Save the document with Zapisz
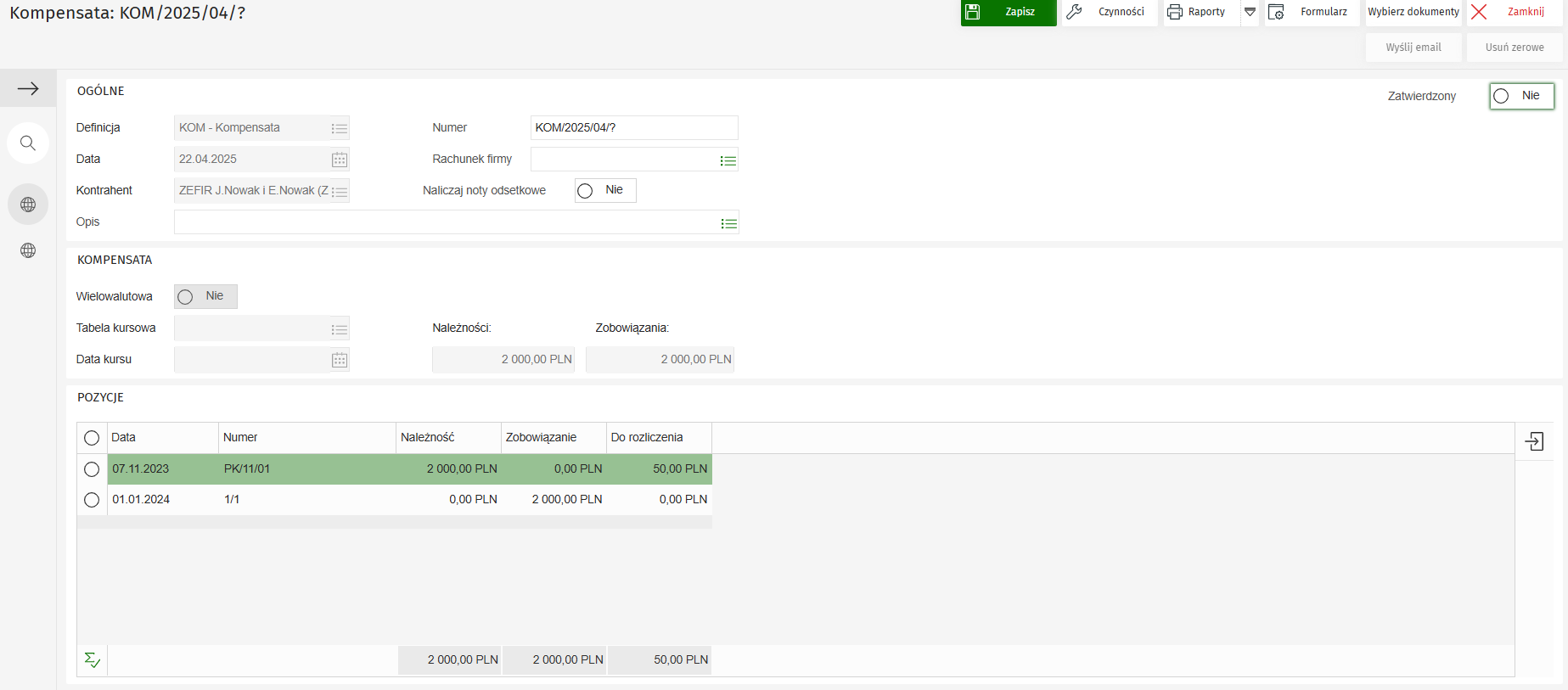Screen dimensions: 1568x690 point(1008,12)
